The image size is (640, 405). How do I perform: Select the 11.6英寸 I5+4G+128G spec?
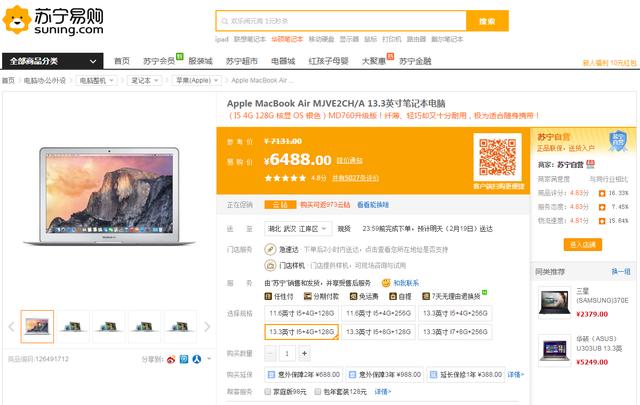pyautogui.click(x=302, y=313)
